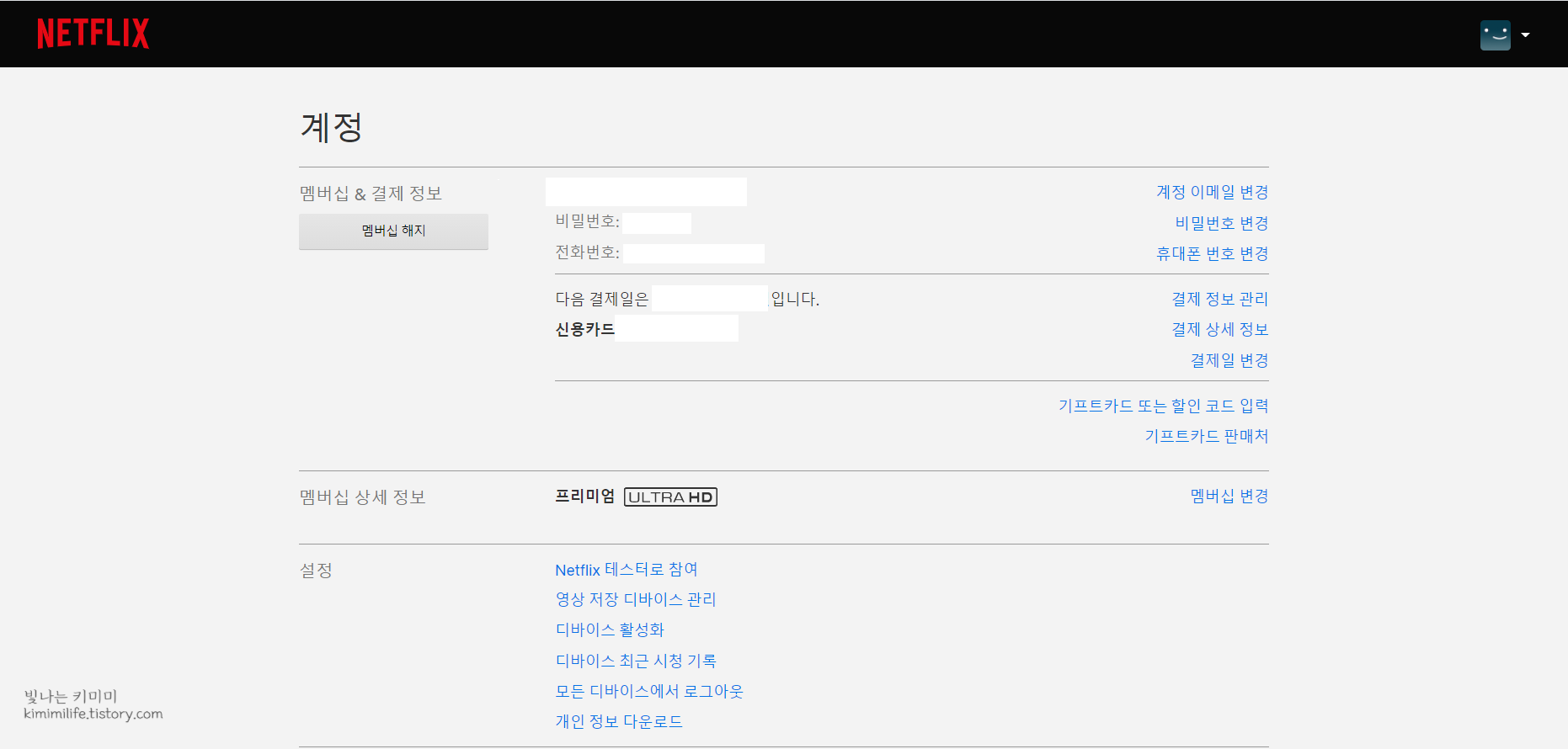Image resolution: width=1568 pixels, height=749 pixels.
Task: Click the 계정 page heading
Action: (332, 128)
